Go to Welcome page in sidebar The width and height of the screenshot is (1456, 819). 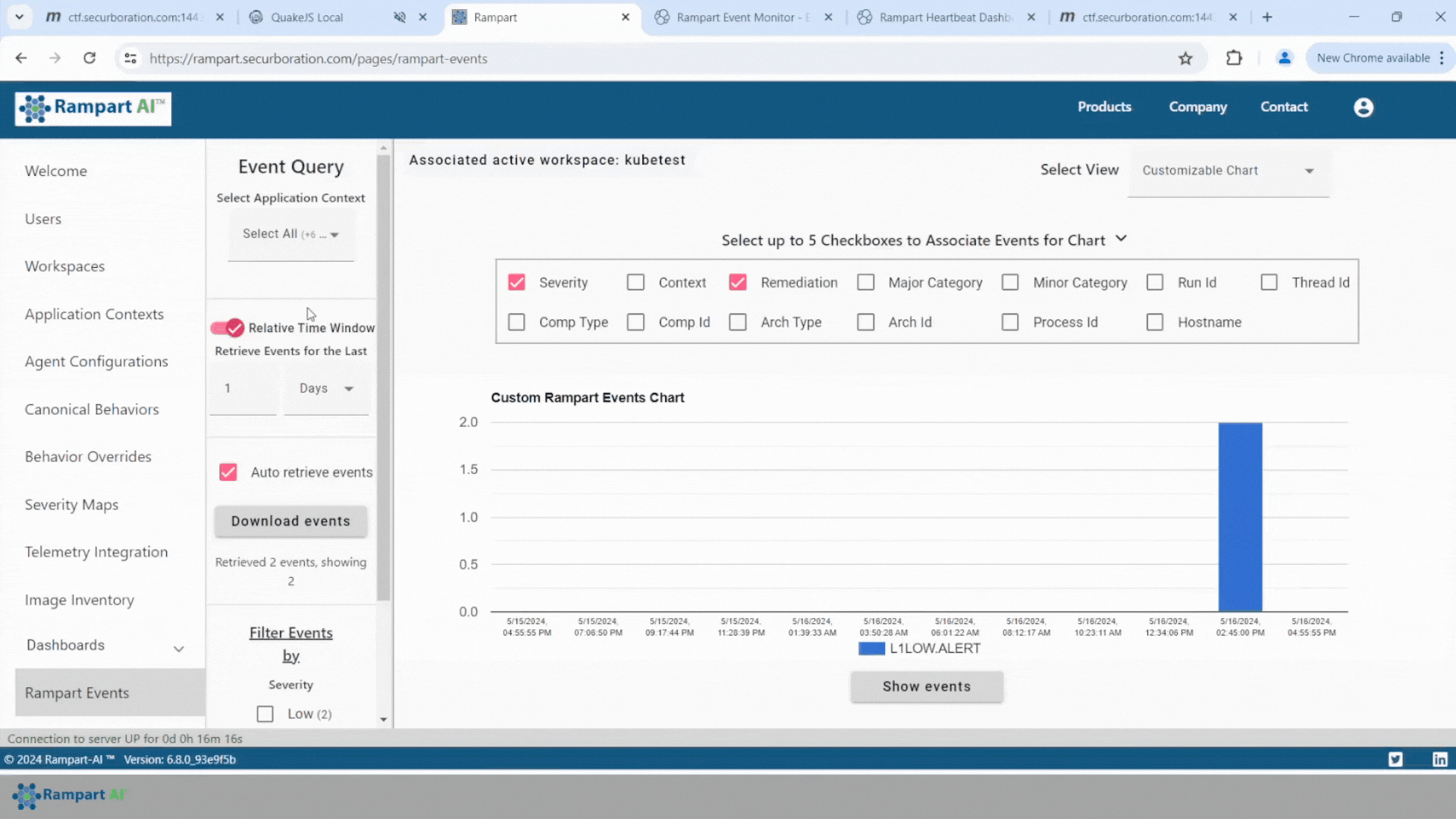click(x=56, y=171)
